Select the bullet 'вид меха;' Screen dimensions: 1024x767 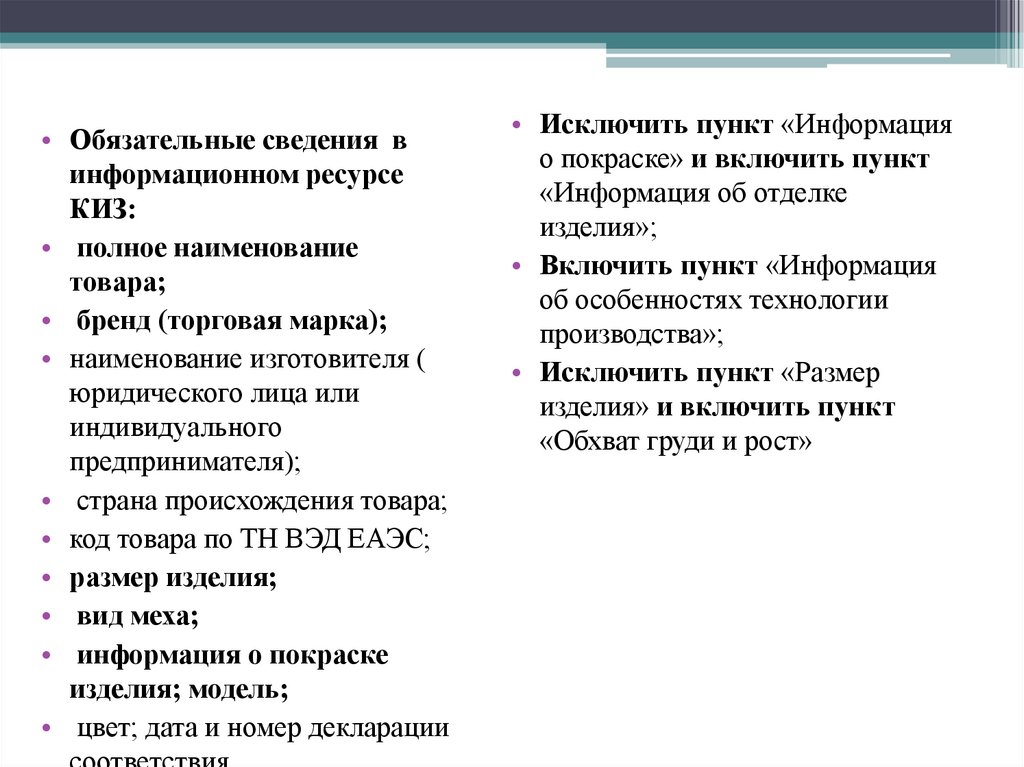click(137, 616)
